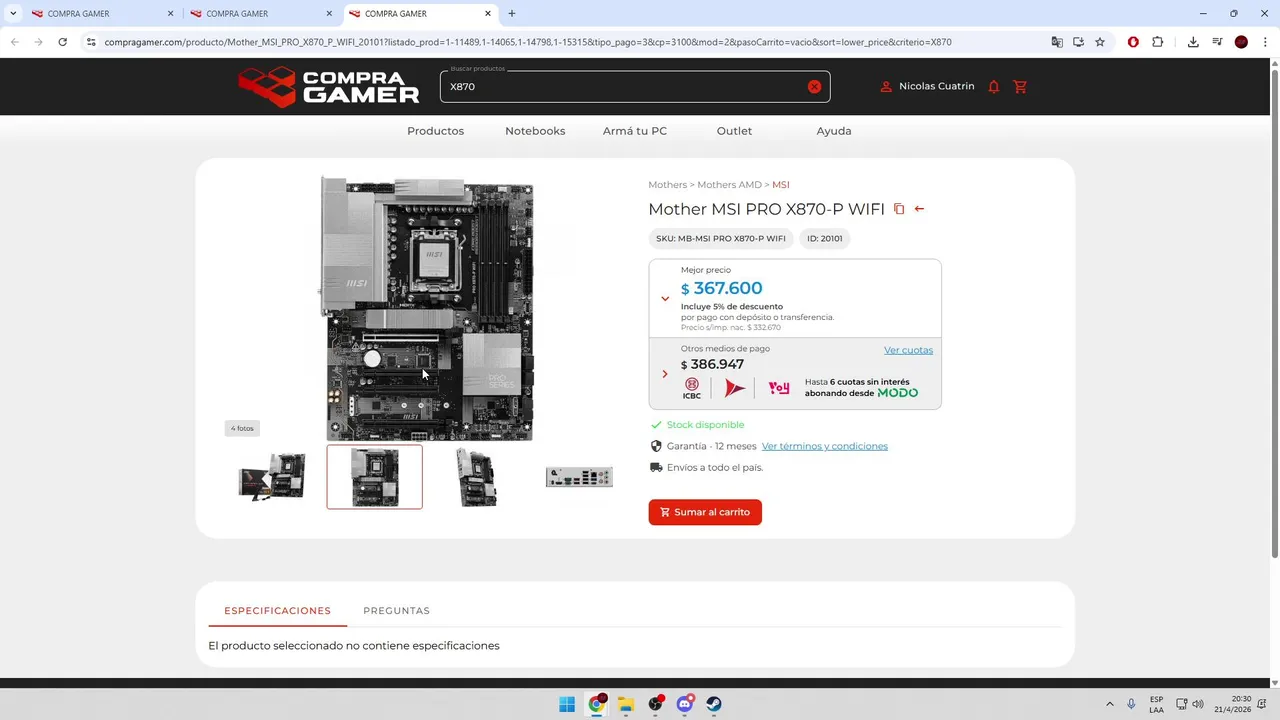Click the MODO logo

click(x=897, y=393)
